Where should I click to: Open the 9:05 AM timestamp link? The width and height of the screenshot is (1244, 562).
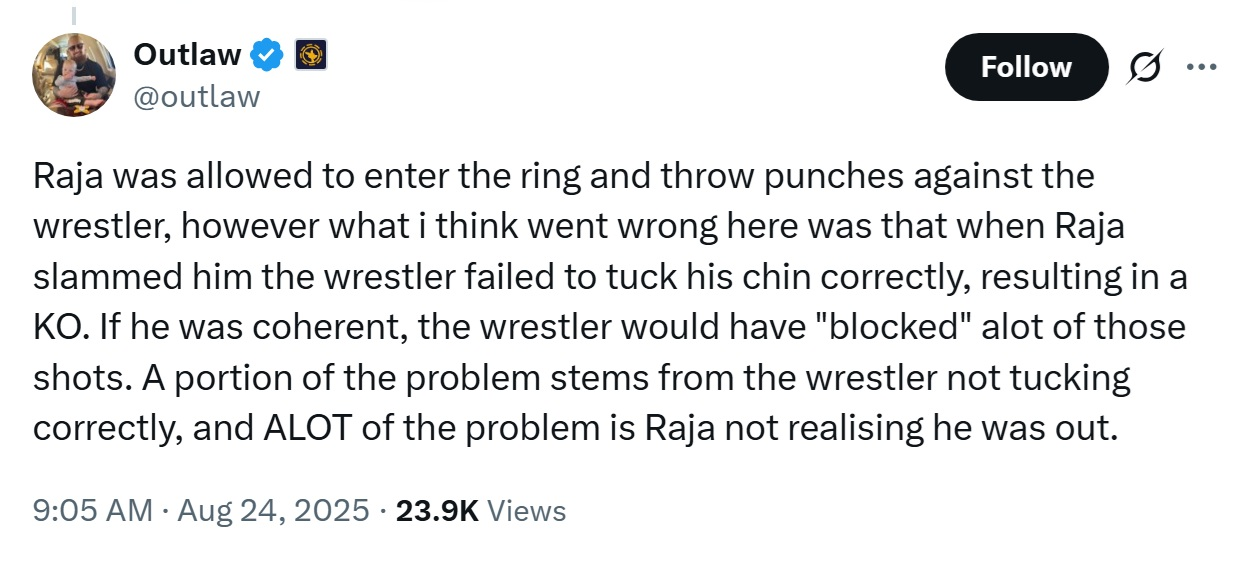tap(92, 511)
